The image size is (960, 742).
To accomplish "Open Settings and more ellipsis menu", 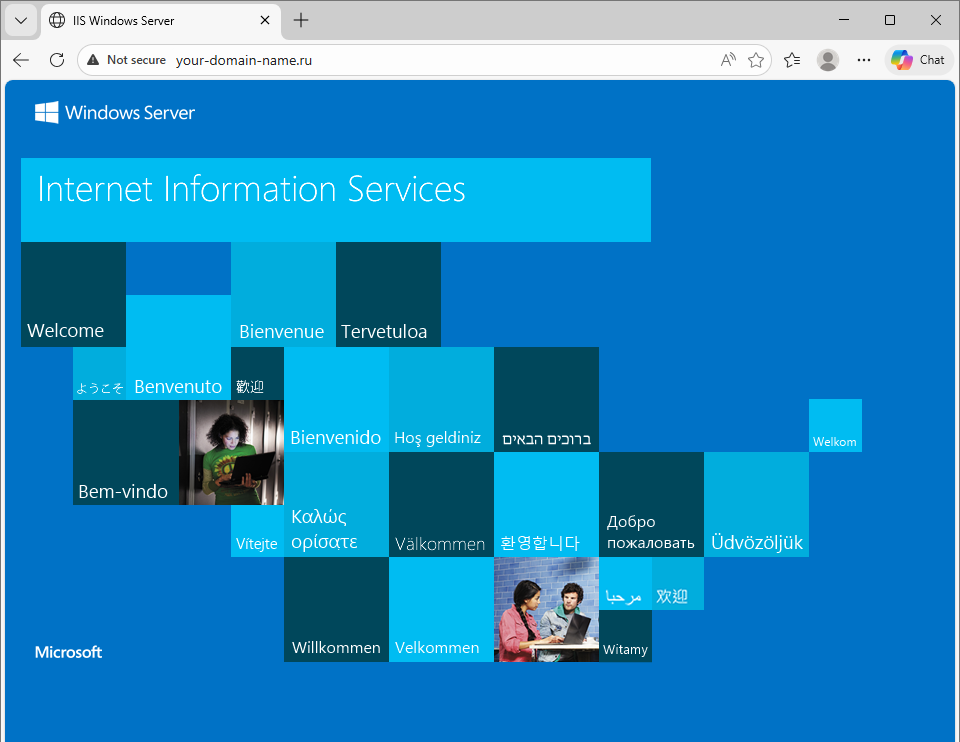I will tap(864, 60).
